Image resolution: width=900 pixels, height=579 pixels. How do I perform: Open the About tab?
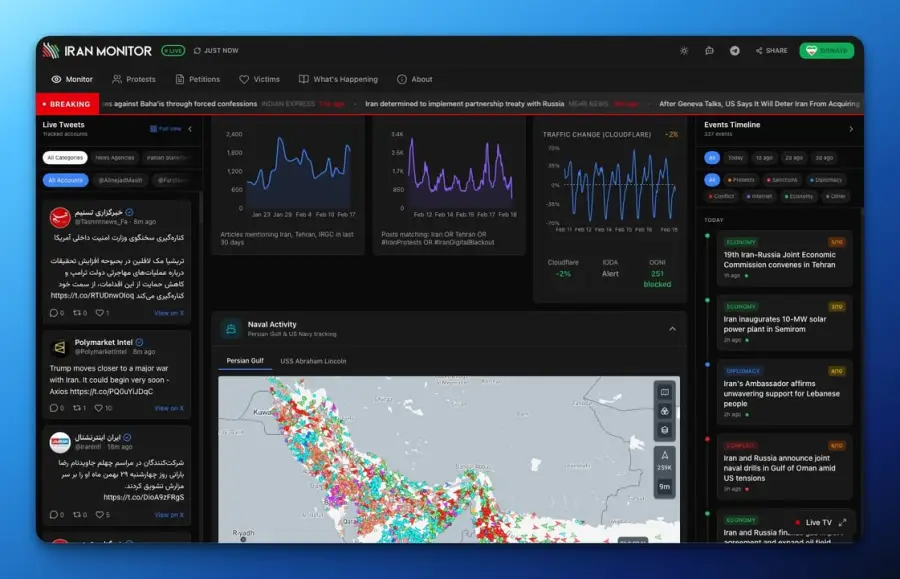click(414, 79)
